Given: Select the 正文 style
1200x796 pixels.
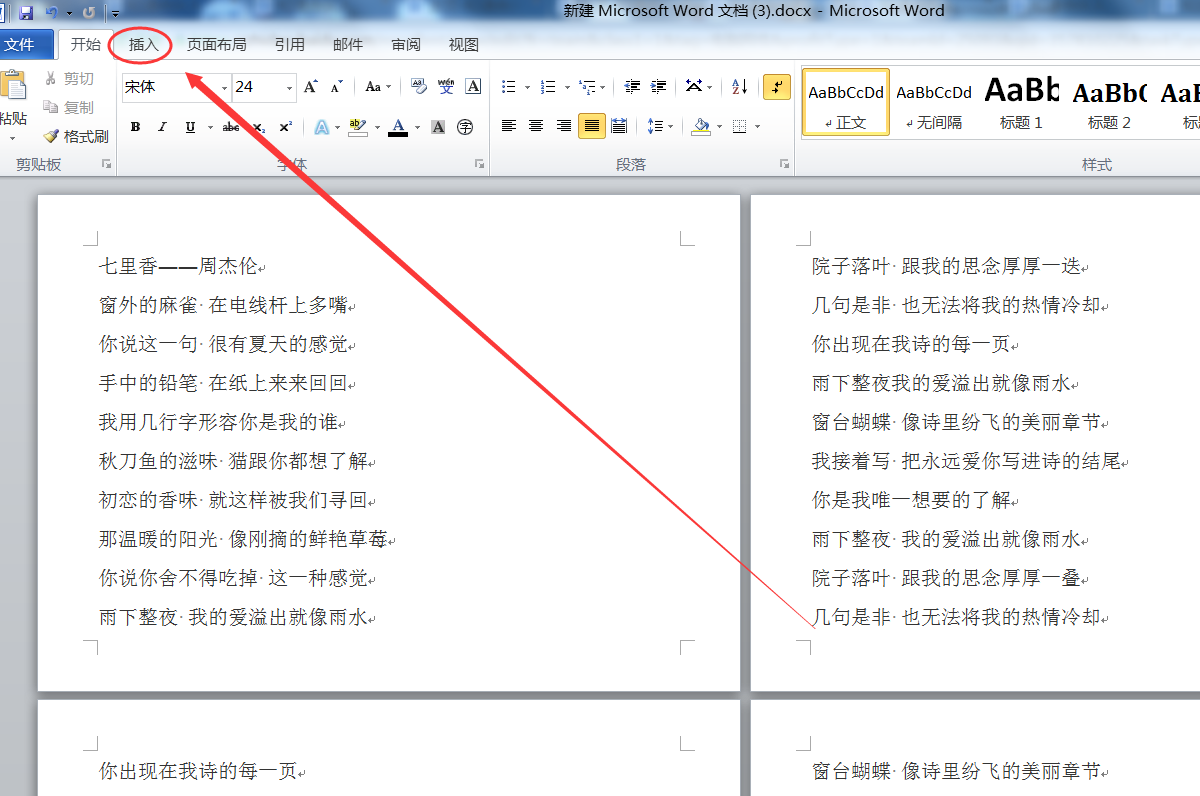Looking at the screenshot, I should click(x=846, y=103).
